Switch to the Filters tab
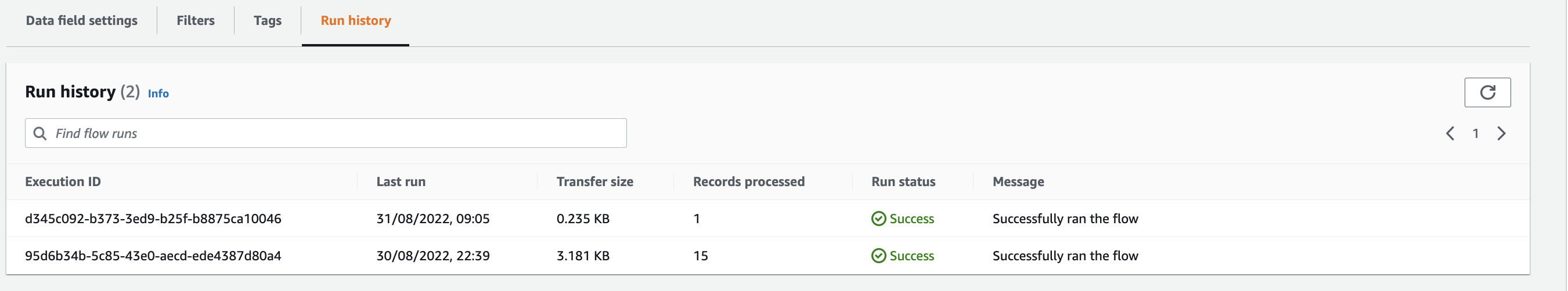This screenshot has height=291, width=1568. pyautogui.click(x=196, y=21)
